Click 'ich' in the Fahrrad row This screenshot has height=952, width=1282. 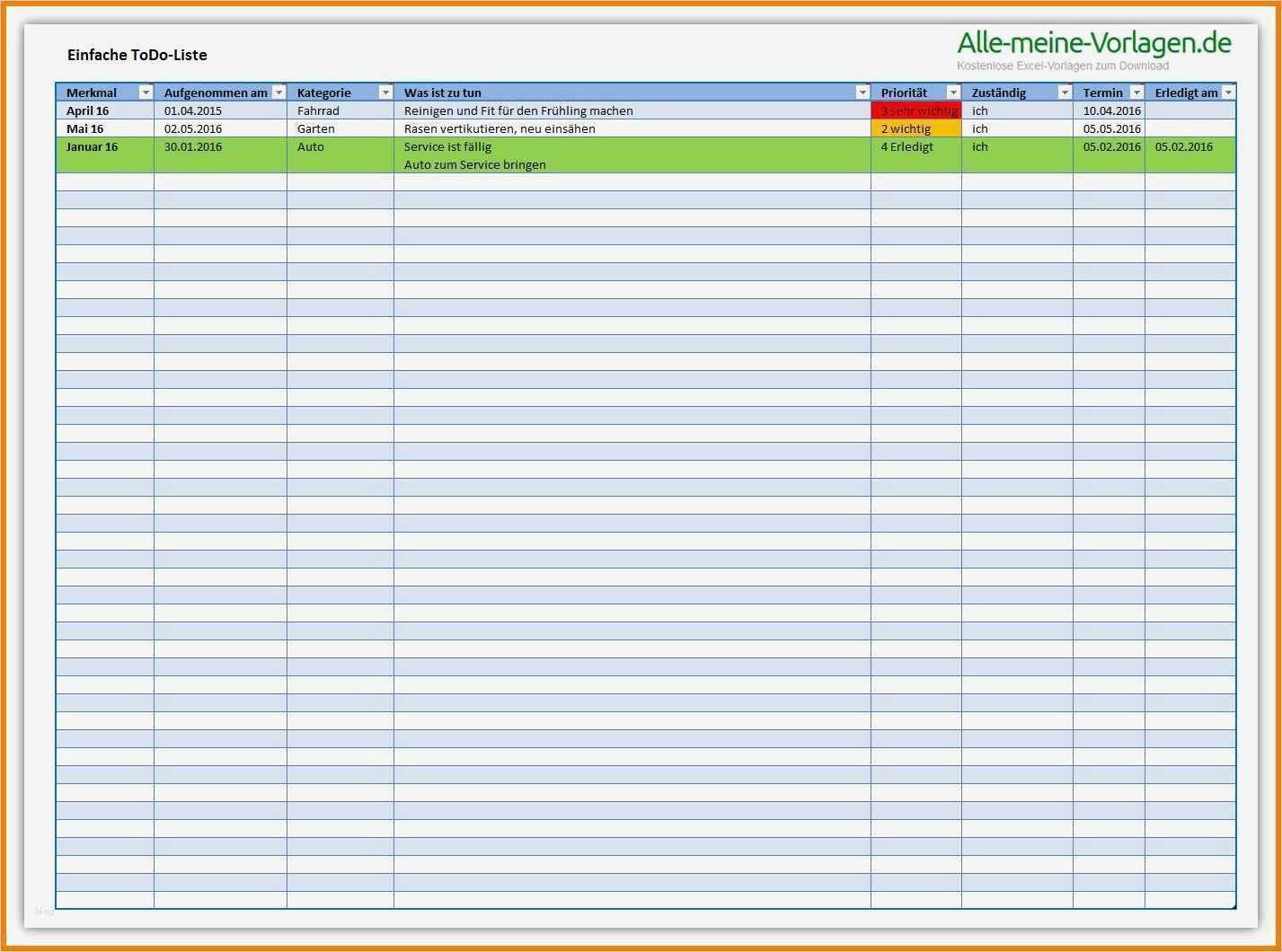click(x=979, y=110)
